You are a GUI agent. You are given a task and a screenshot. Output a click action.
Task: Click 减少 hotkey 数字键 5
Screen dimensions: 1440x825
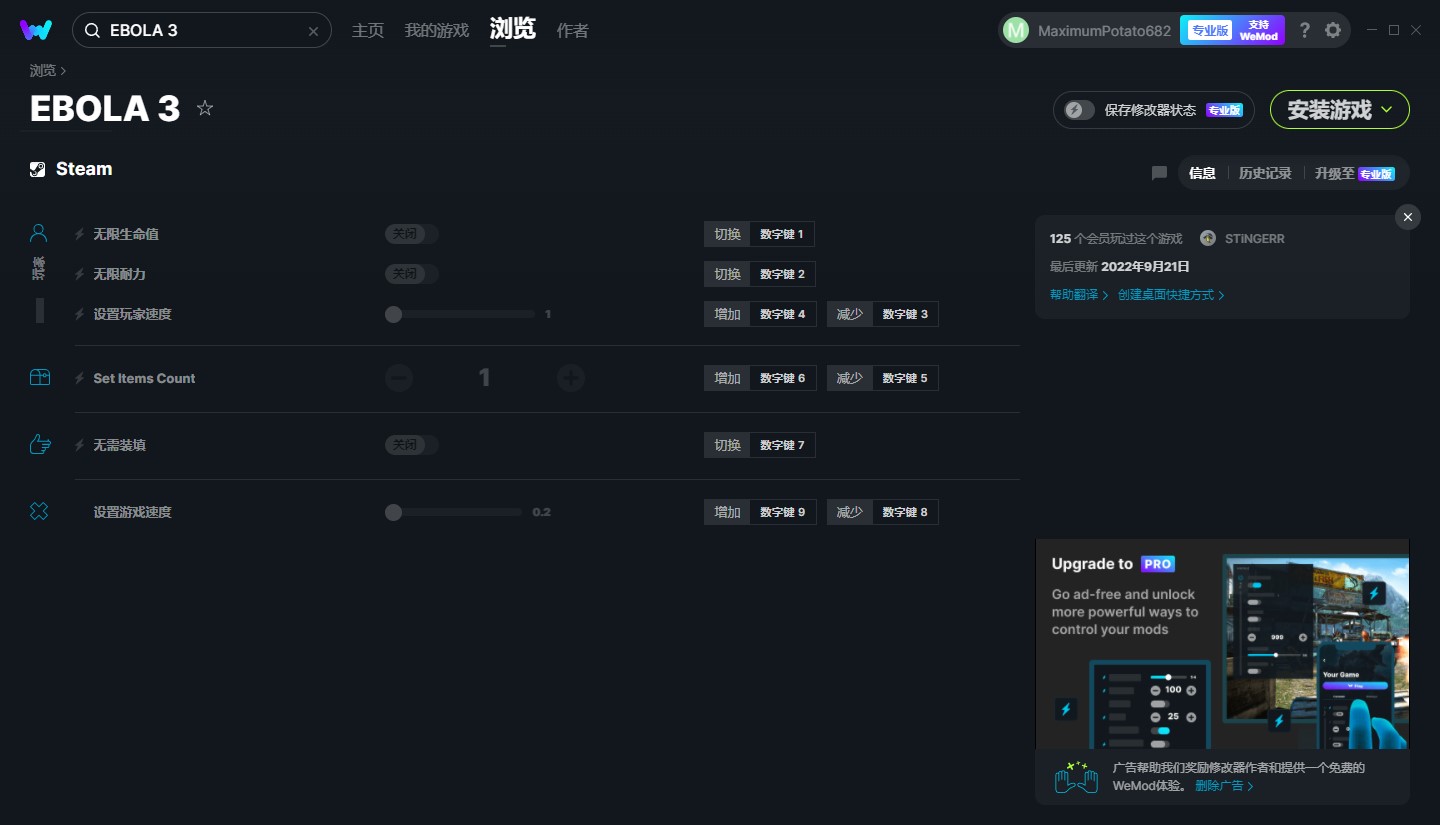(x=883, y=378)
